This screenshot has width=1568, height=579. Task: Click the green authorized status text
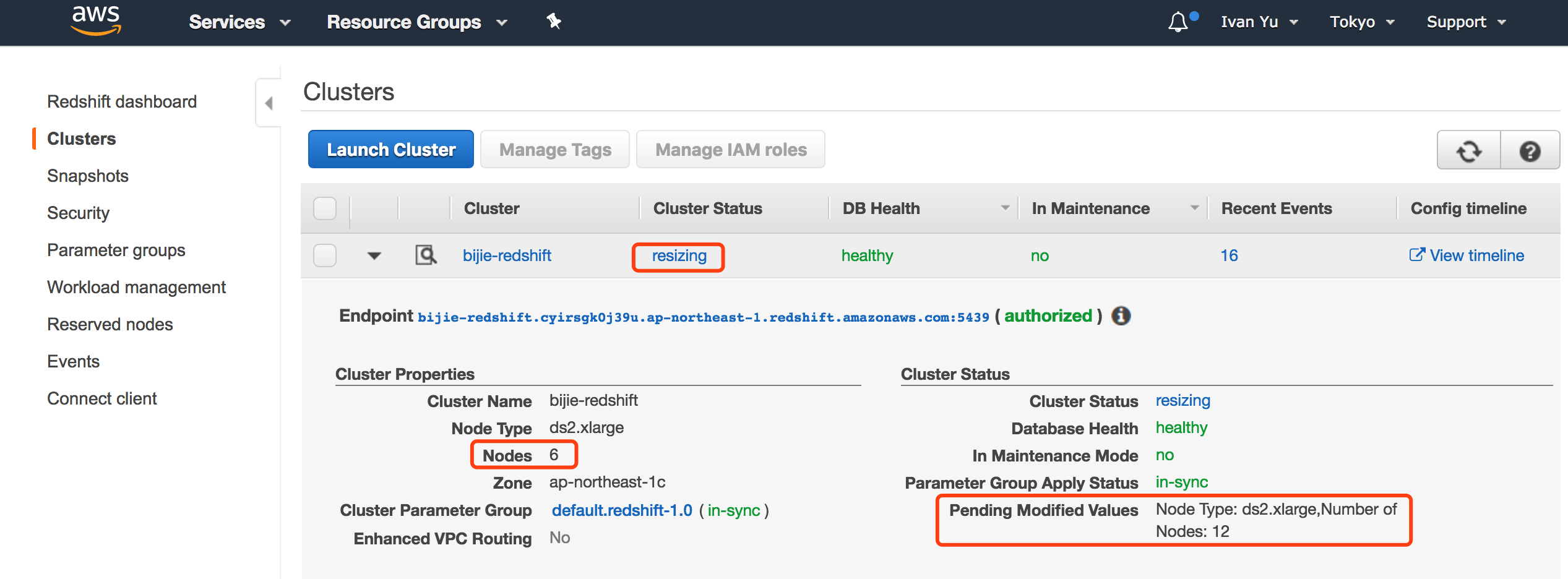(1048, 316)
